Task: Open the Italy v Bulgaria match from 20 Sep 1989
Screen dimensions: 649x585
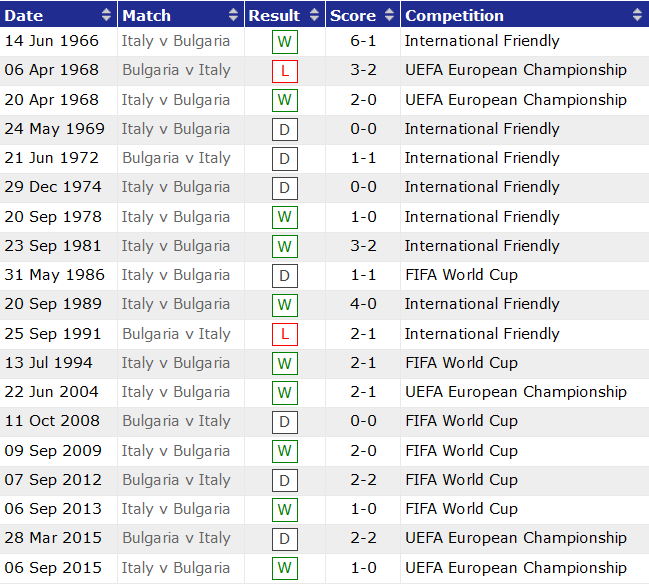Action: [176, 304]
